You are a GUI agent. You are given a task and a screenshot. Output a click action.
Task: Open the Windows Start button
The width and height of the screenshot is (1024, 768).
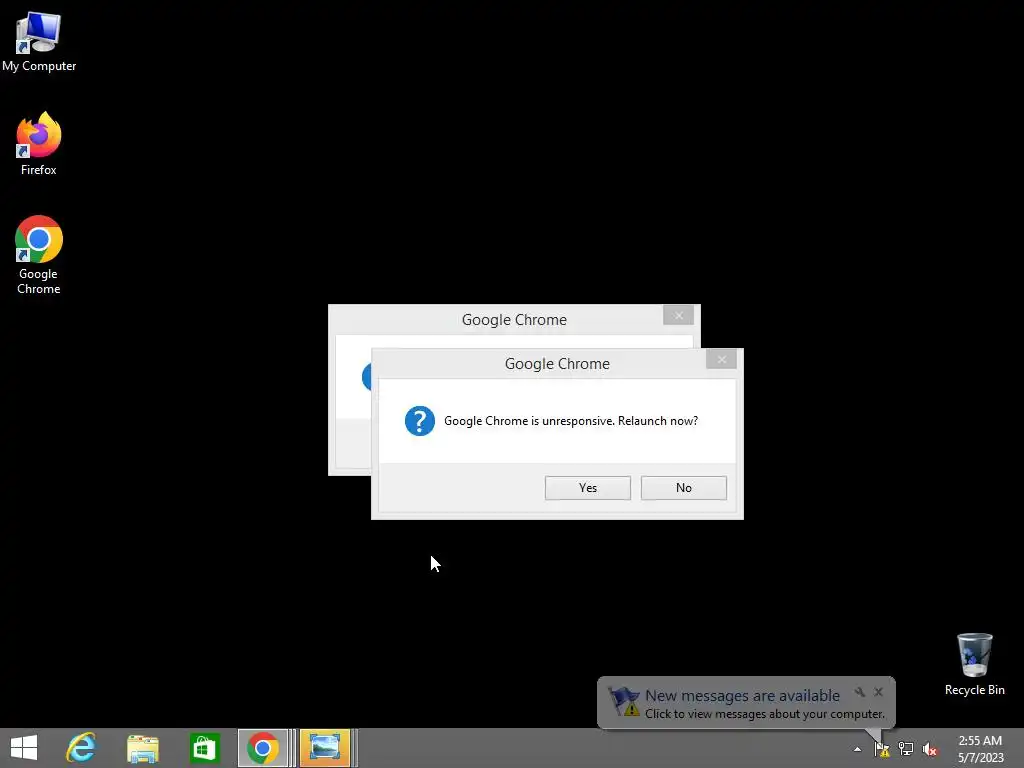pos(24,748)
